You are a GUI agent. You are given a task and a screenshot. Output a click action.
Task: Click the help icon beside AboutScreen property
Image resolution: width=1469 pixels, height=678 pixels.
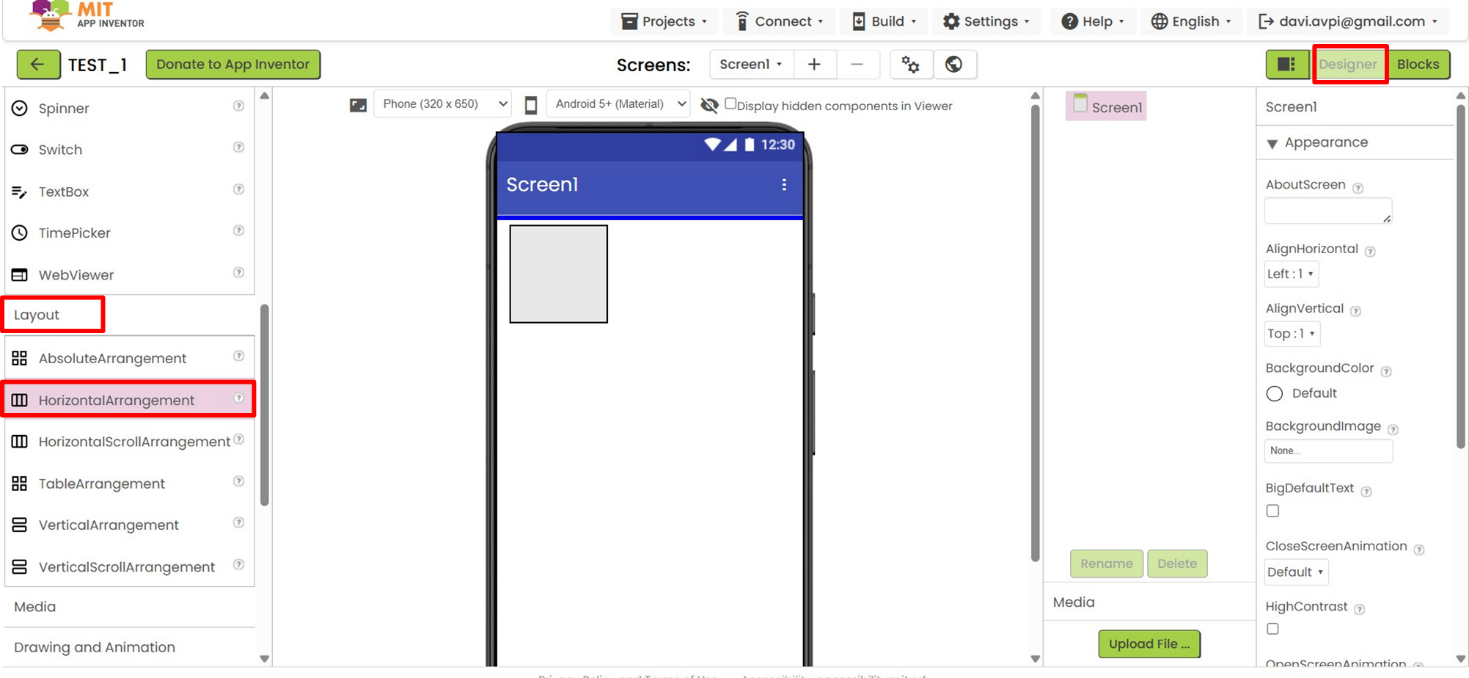click(1358, 188)
